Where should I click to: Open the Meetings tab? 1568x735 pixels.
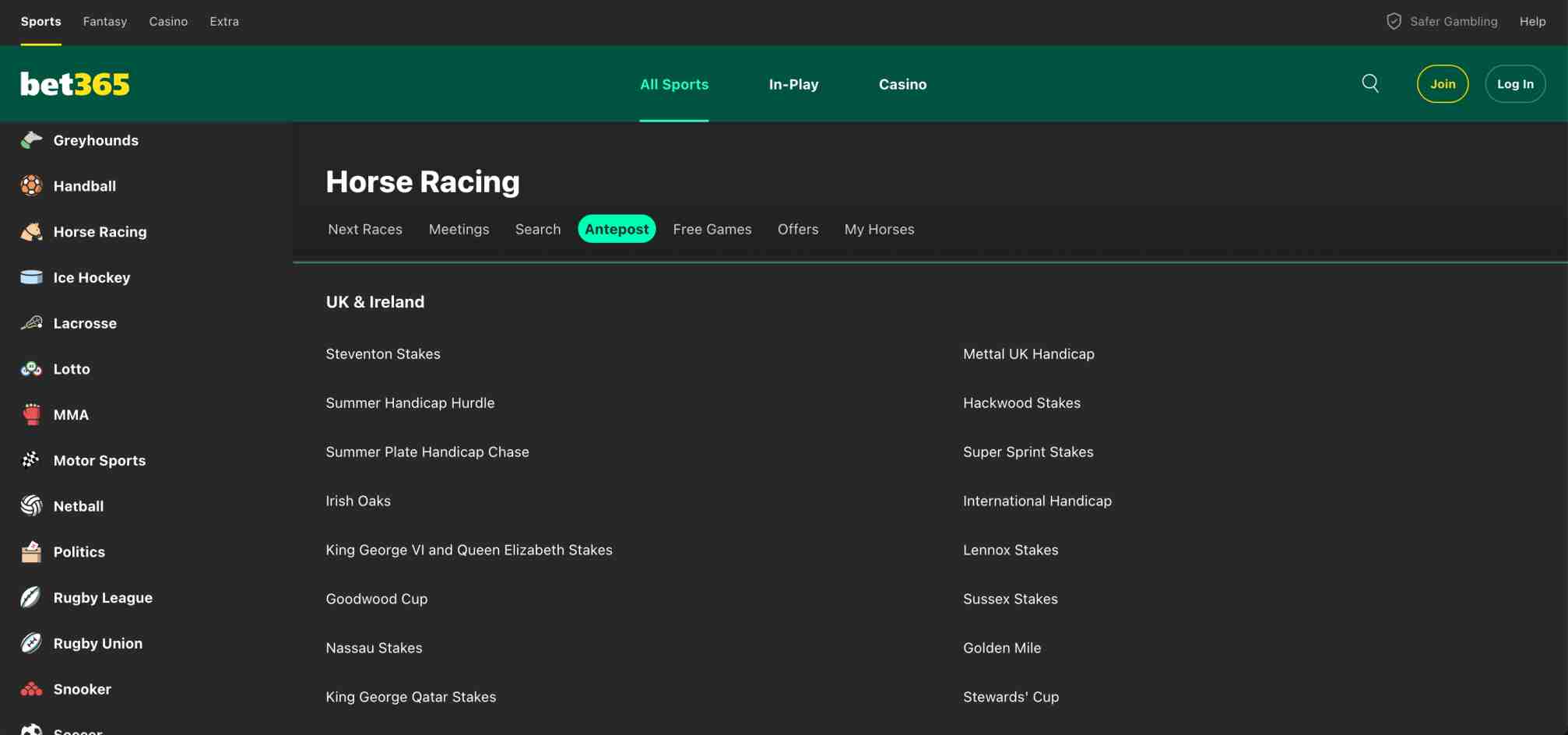pos(459,229)
